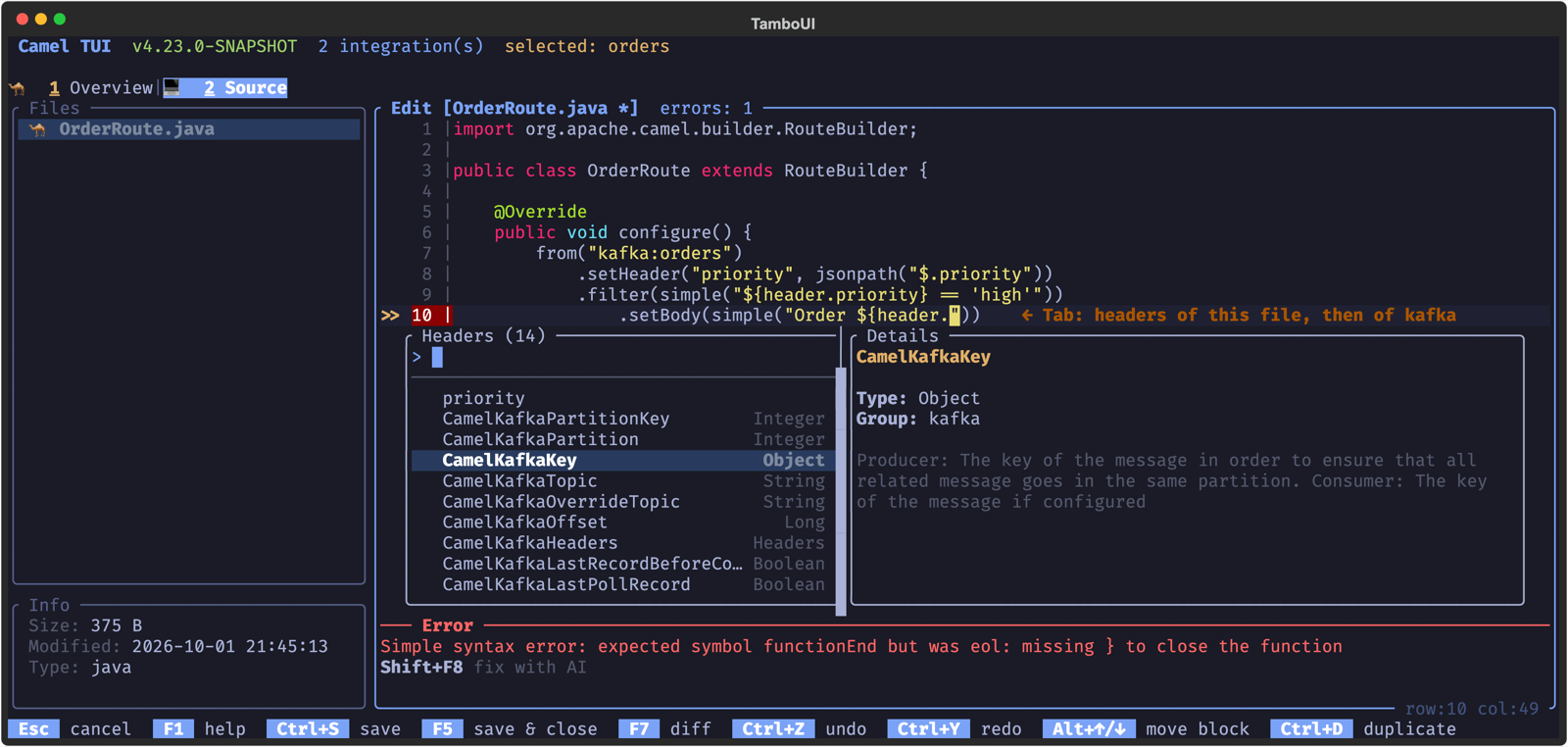This screenshot has width=1568, height=747.
Task: Click the selected: orders status text
Action: (587, 47)
